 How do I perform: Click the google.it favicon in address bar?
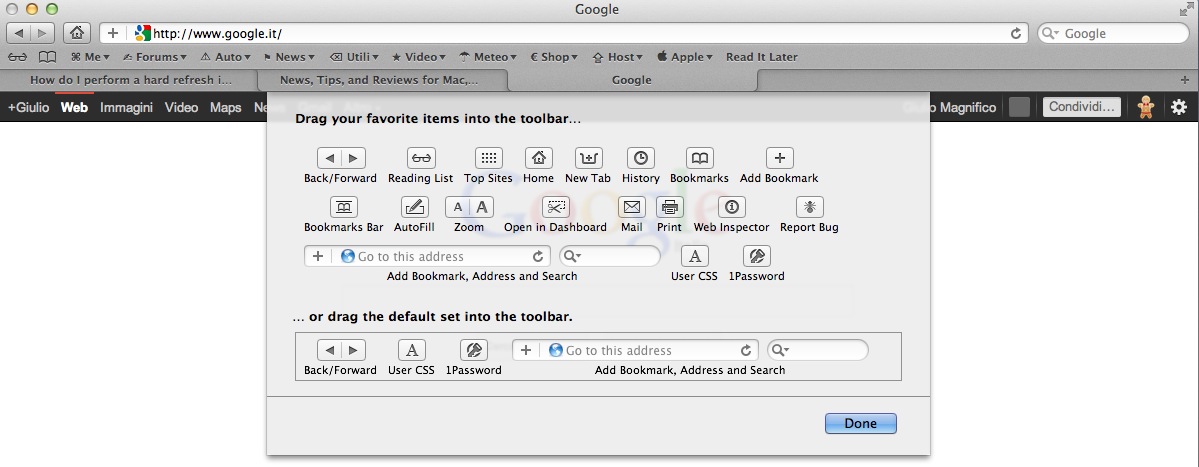pos(142,33)
